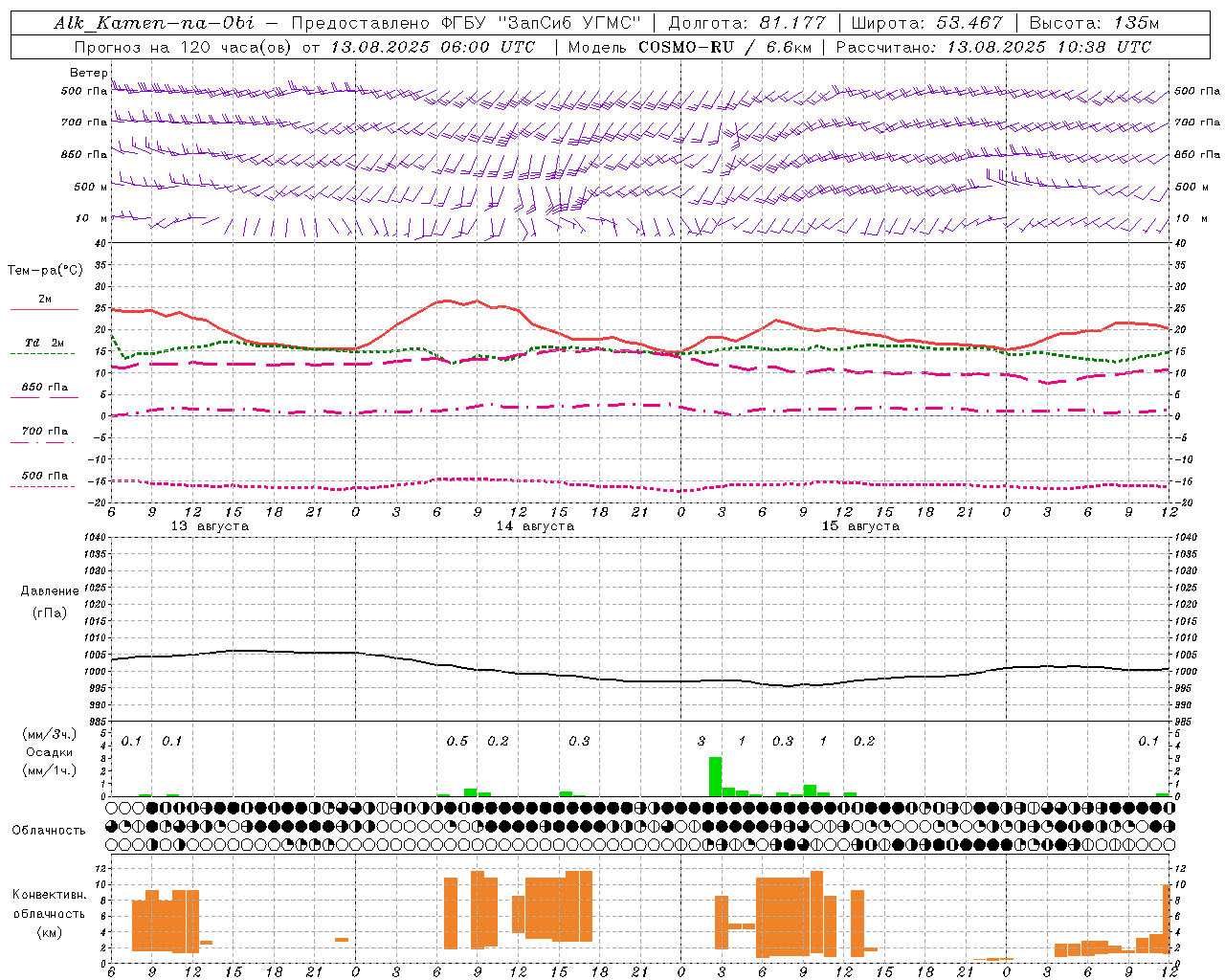Click the Долгота: 81.177 value
Screen dimensions: 1225x980
(x=747, y=23)
